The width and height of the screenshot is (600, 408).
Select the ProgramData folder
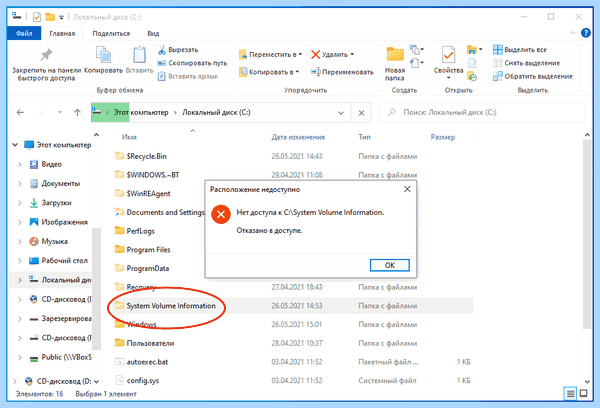point(142,268)
